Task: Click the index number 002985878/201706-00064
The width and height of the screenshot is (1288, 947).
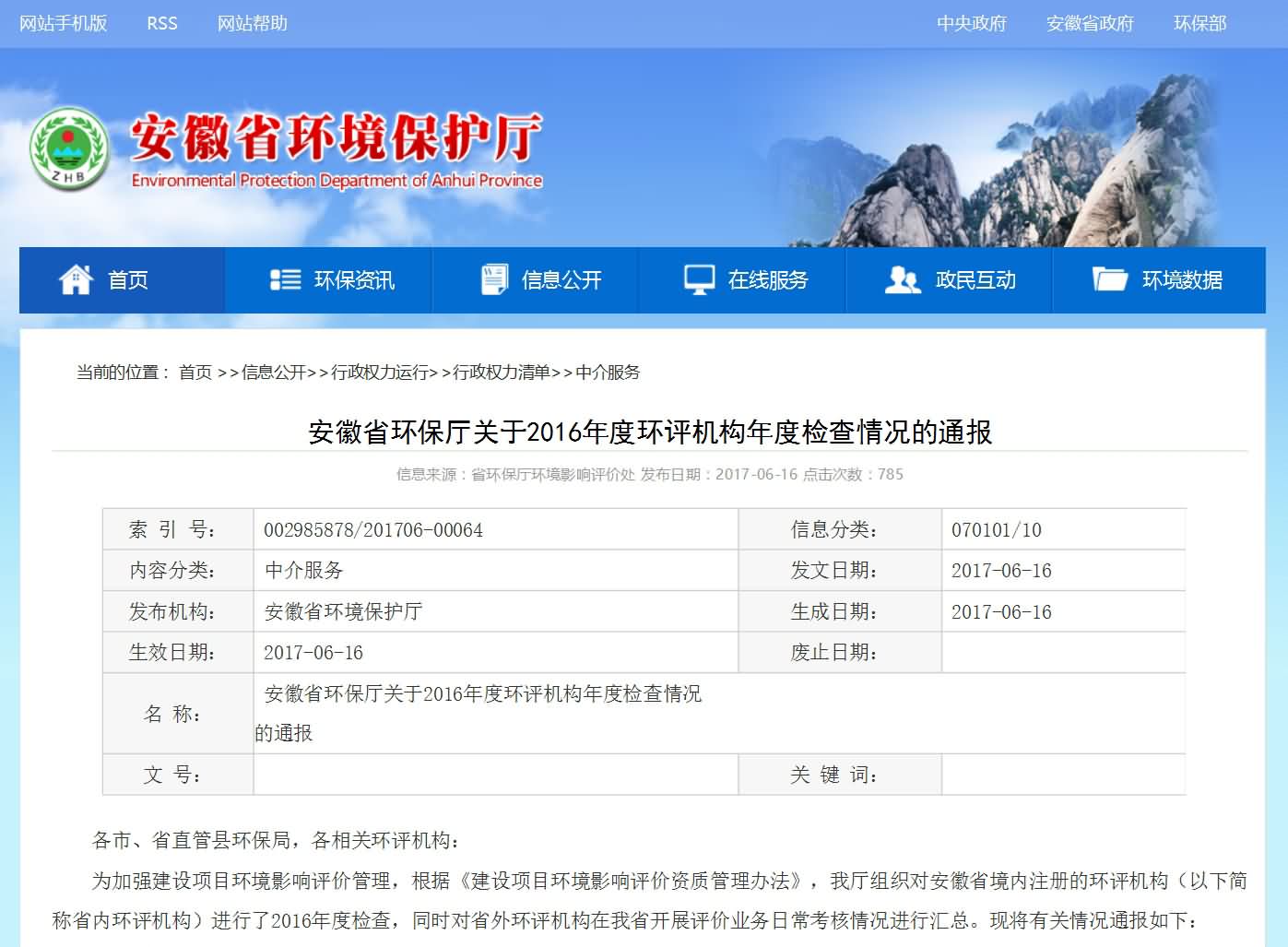Action: click(373, 530)
